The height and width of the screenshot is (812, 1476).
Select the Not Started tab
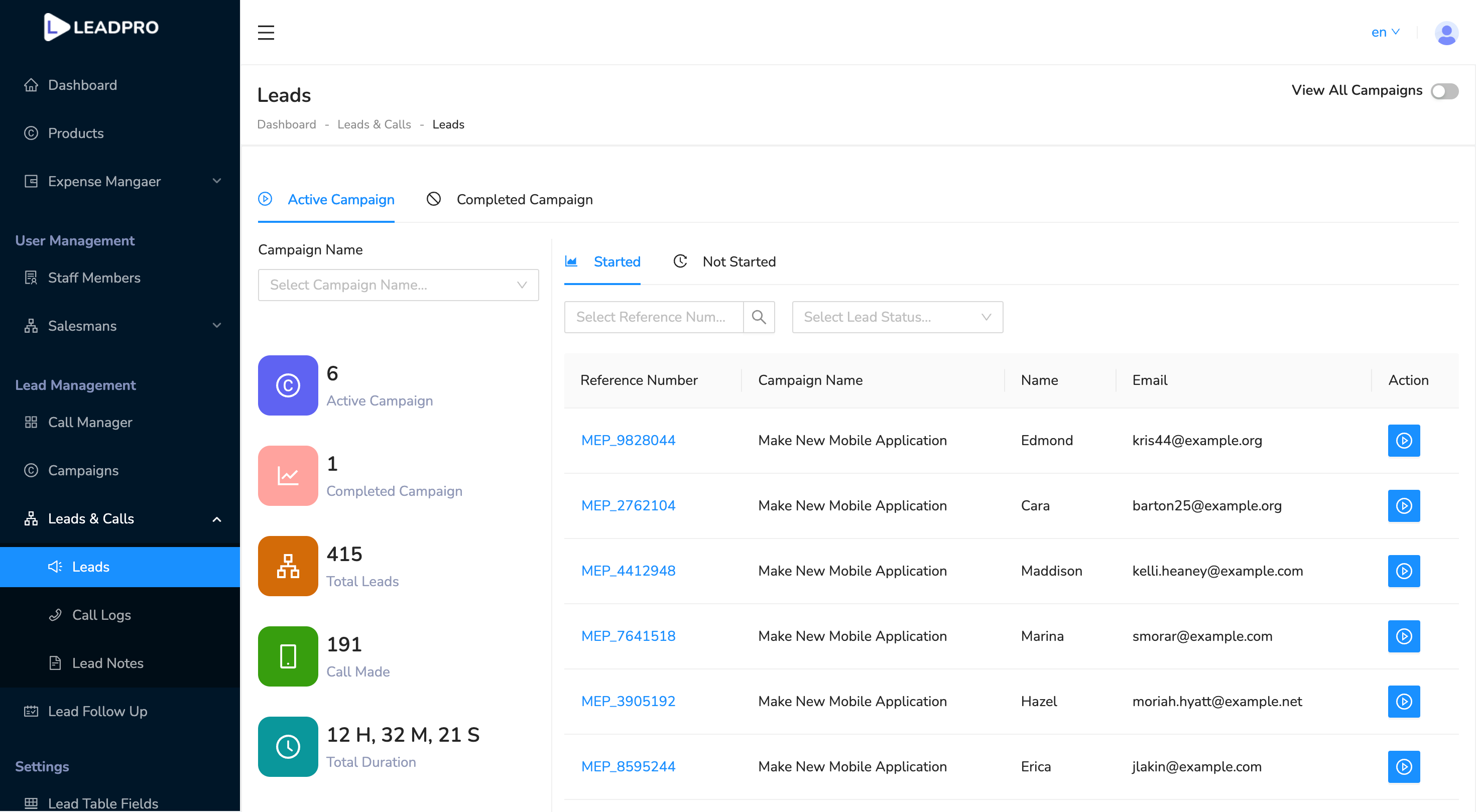point(724,261)
